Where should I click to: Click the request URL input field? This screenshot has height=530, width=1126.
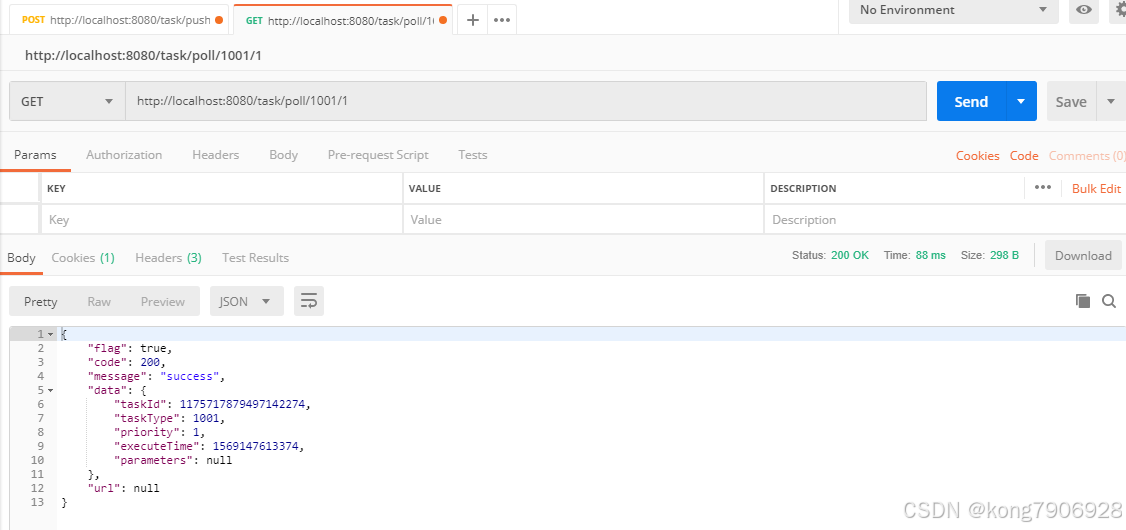point(525,102)
